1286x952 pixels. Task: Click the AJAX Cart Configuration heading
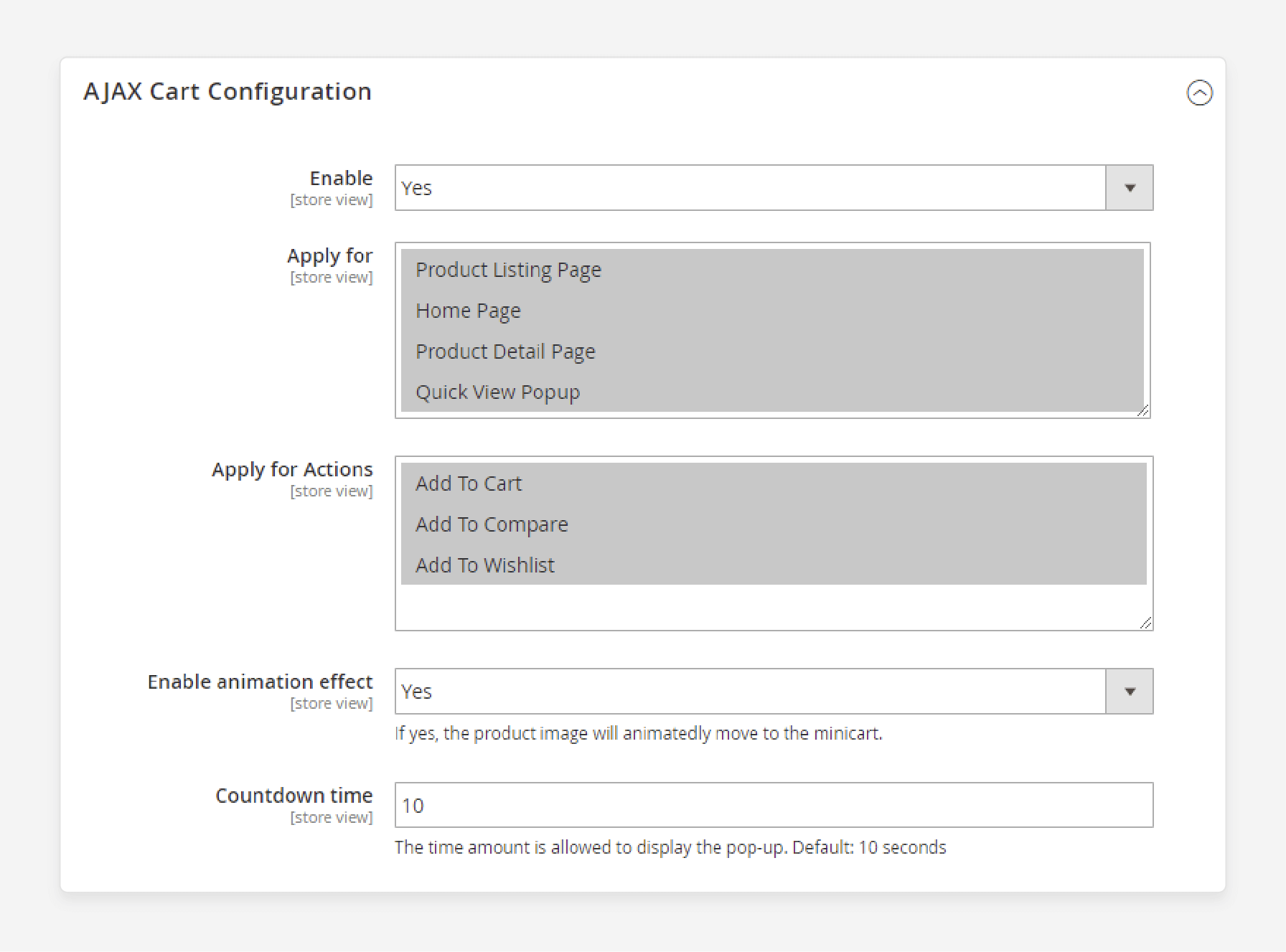tap(227, 92)
